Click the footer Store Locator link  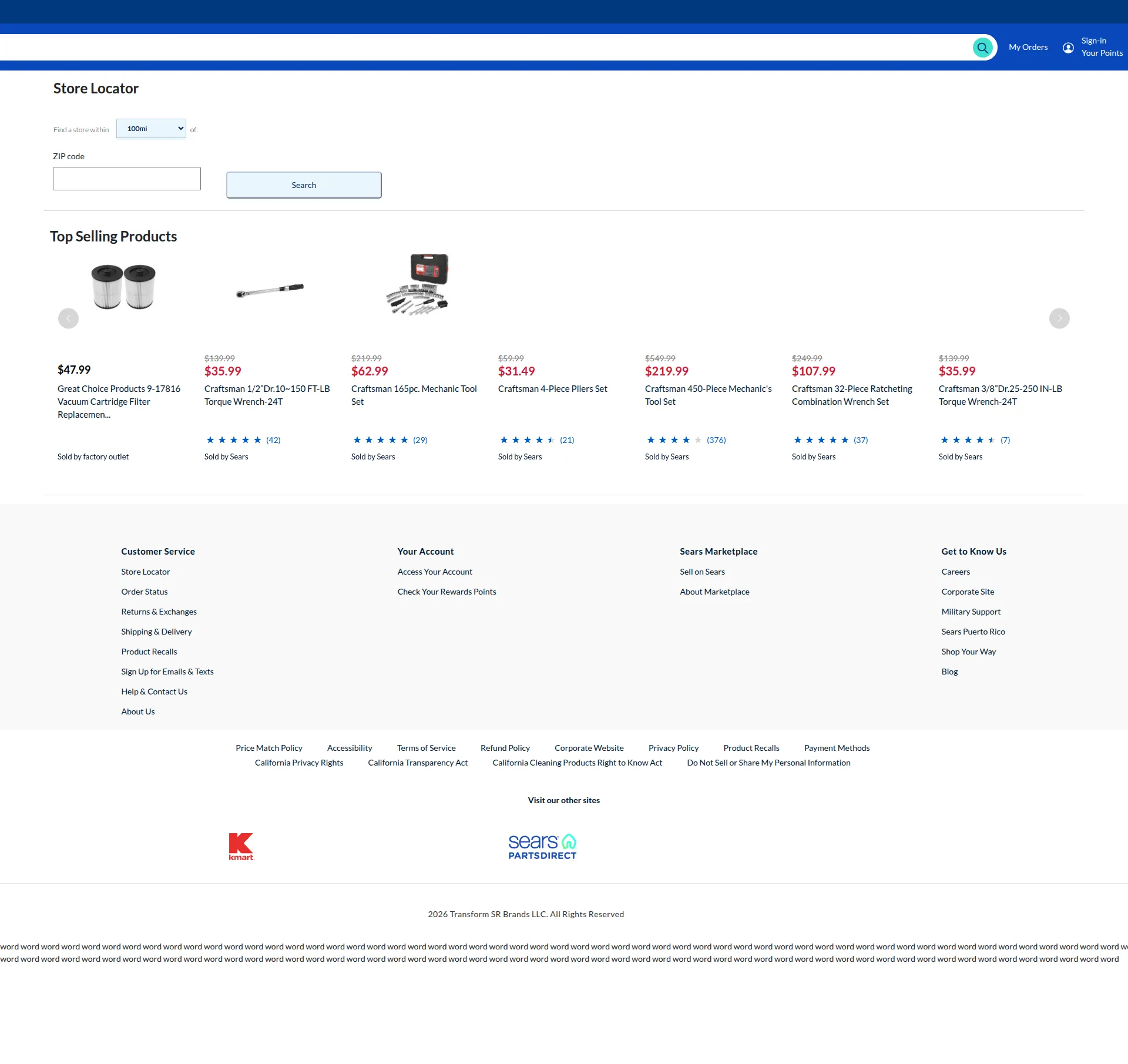pos(146,572)
